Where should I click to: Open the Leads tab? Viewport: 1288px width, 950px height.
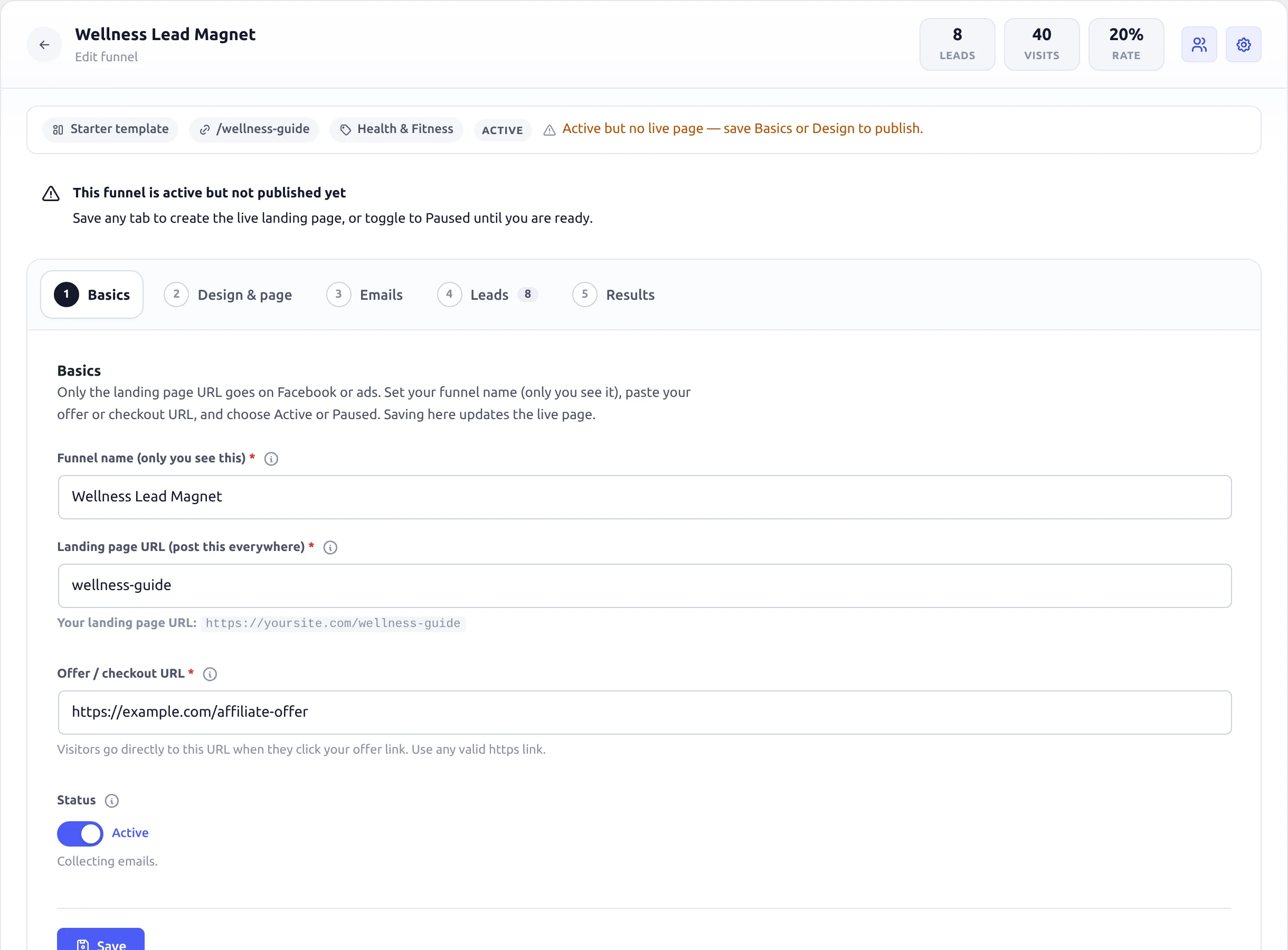coord(488,294)
